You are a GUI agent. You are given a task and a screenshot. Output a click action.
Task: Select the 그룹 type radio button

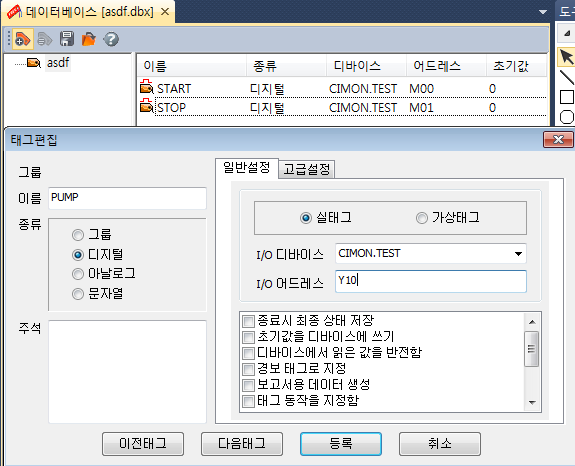pyautogui.click(x=78, y=235)
